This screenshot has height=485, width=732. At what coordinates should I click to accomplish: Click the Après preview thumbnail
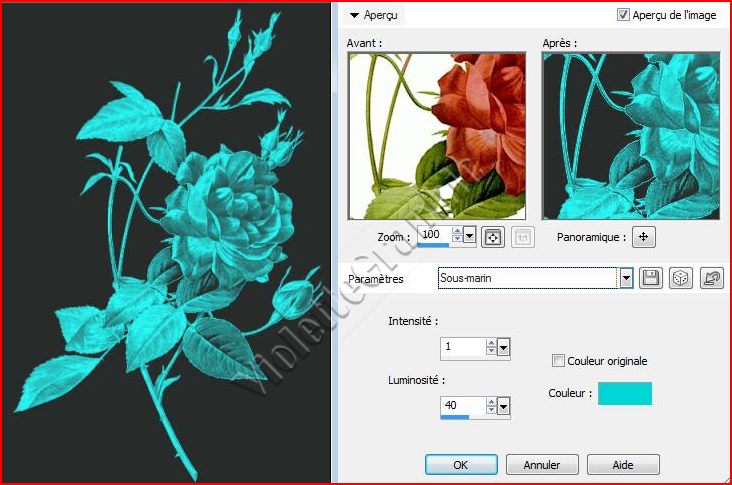(630, 136)
